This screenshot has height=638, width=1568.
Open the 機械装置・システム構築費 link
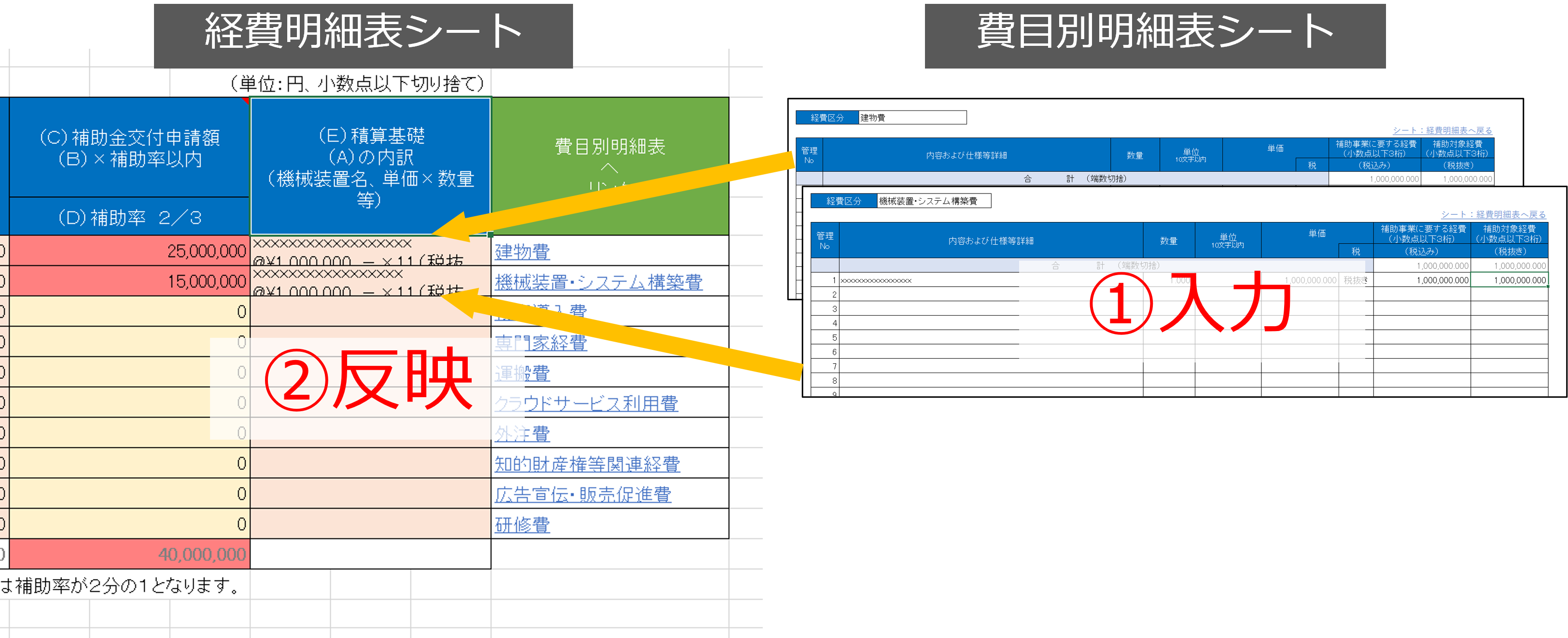(598, 282)
